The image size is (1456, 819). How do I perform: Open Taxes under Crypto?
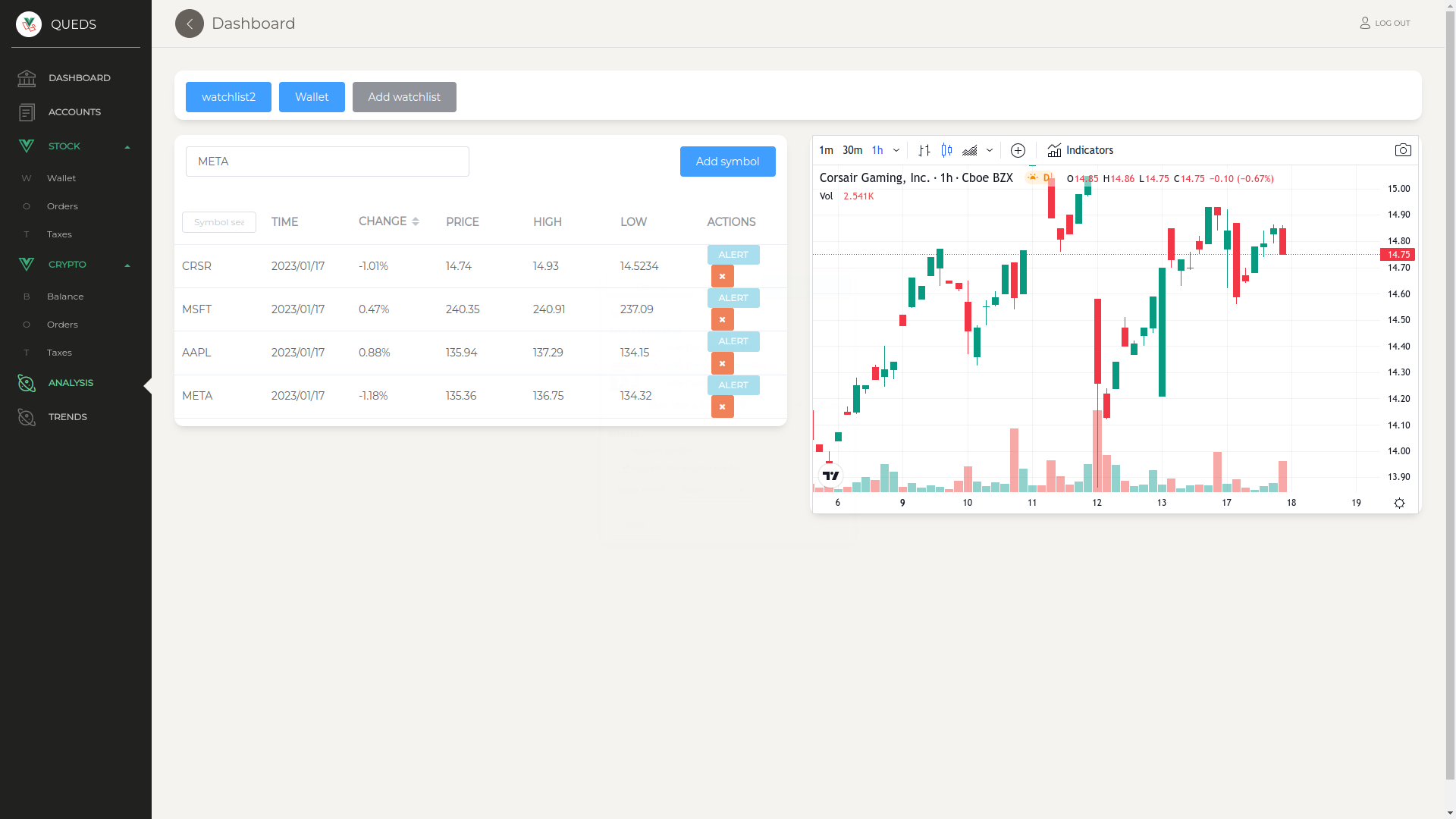[59, 353]
